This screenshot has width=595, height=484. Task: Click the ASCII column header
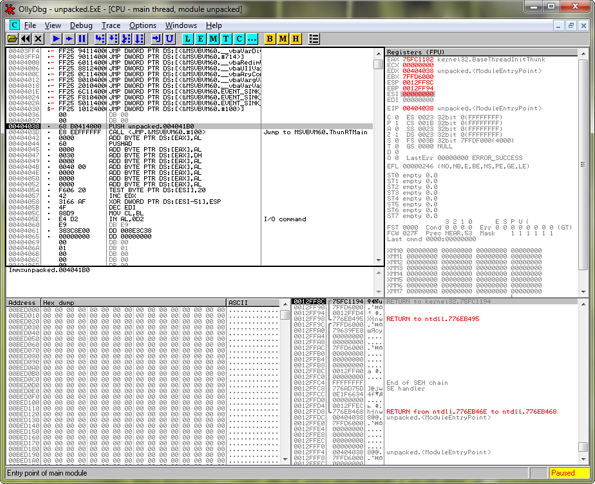pos(253,303)
